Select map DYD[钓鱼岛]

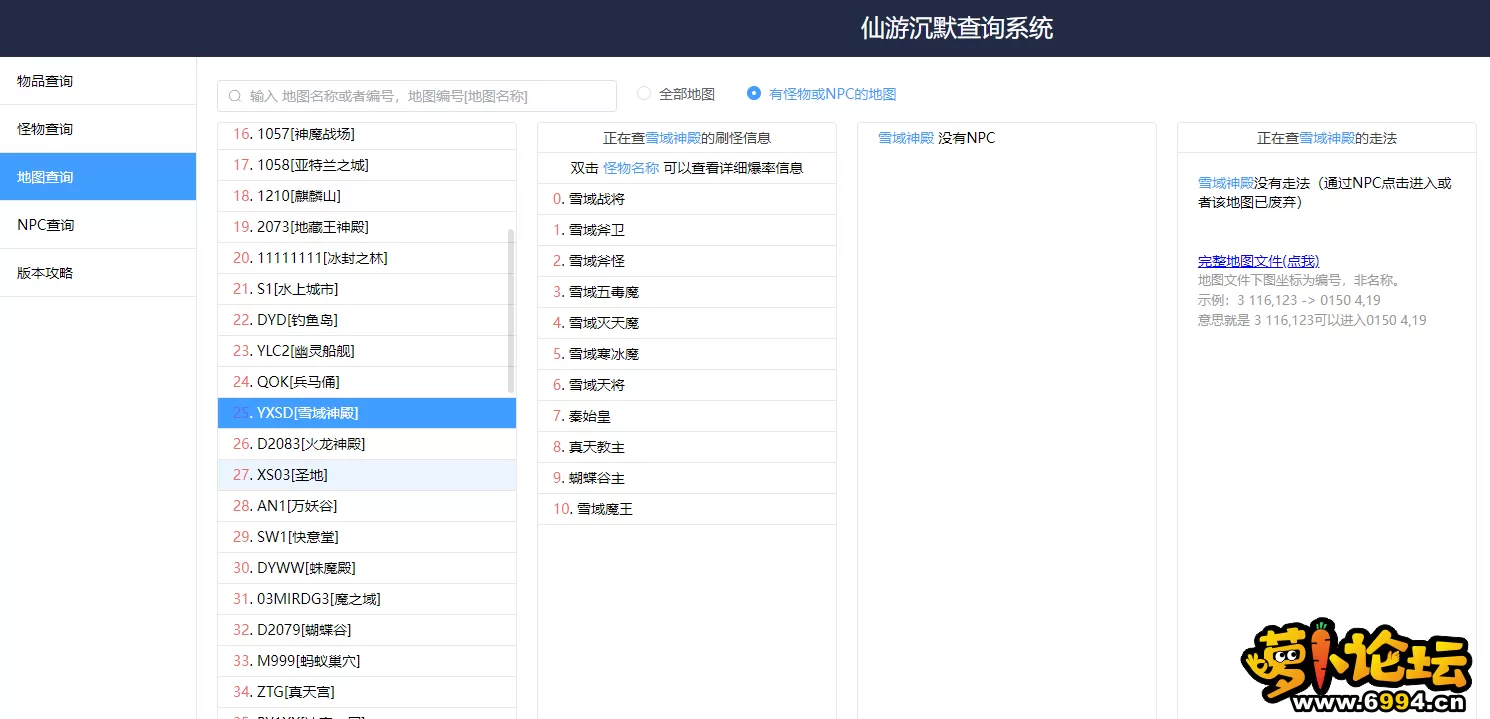367,320
